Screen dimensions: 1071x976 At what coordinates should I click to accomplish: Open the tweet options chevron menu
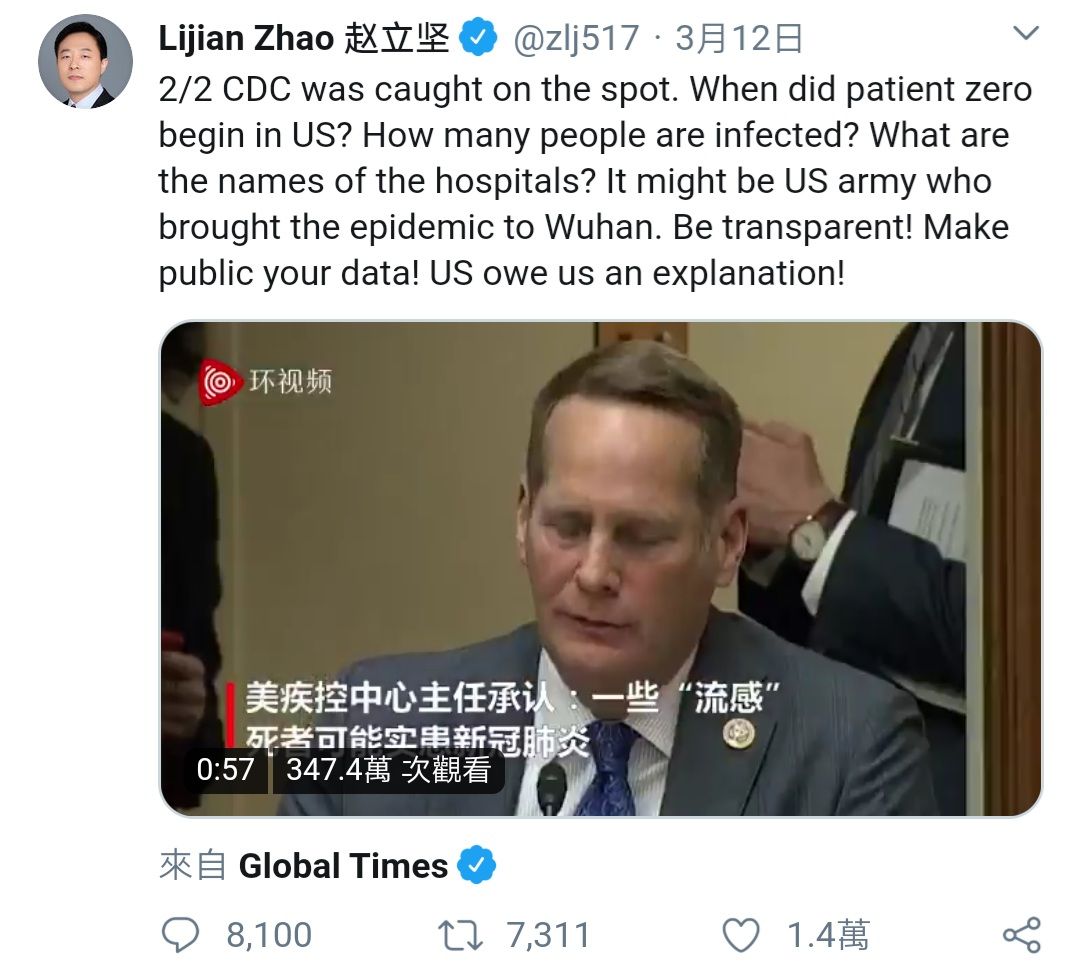(1025, 32)
